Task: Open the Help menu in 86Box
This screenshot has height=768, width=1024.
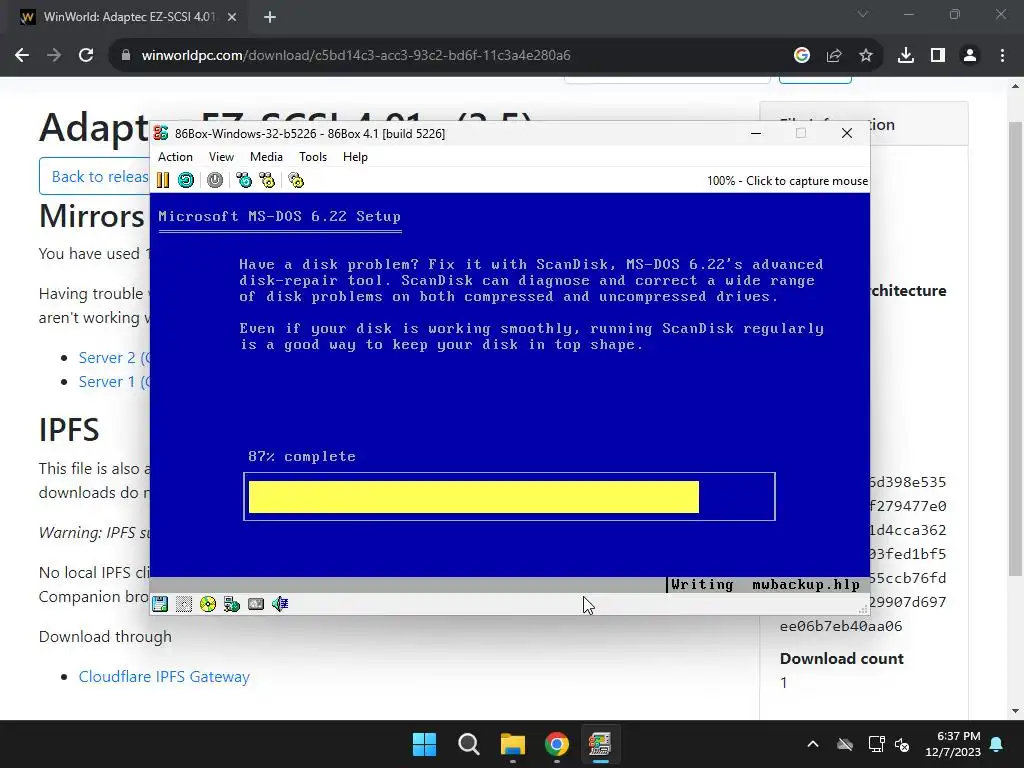Action: pyautogui.click(x=355, y=157)
